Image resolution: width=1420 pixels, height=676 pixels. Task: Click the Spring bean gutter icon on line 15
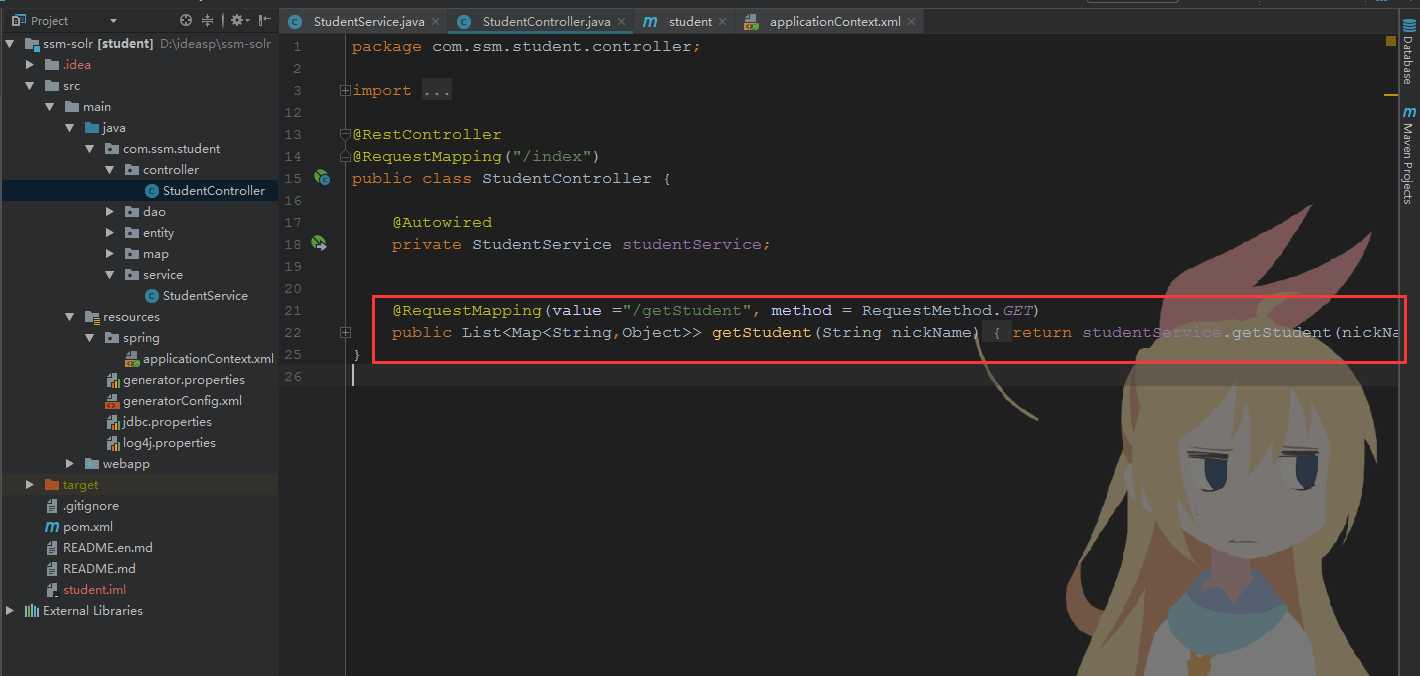click(321, 177)
